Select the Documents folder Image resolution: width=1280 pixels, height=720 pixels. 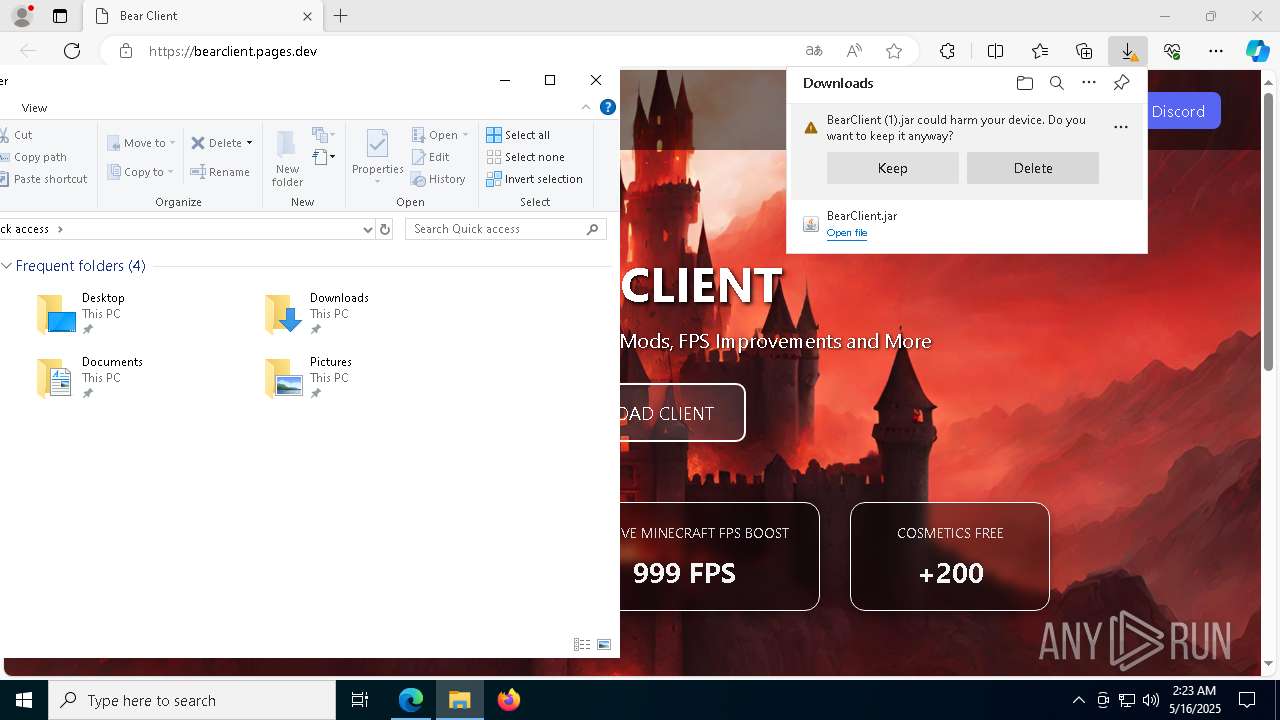click(x=90, y=377)
